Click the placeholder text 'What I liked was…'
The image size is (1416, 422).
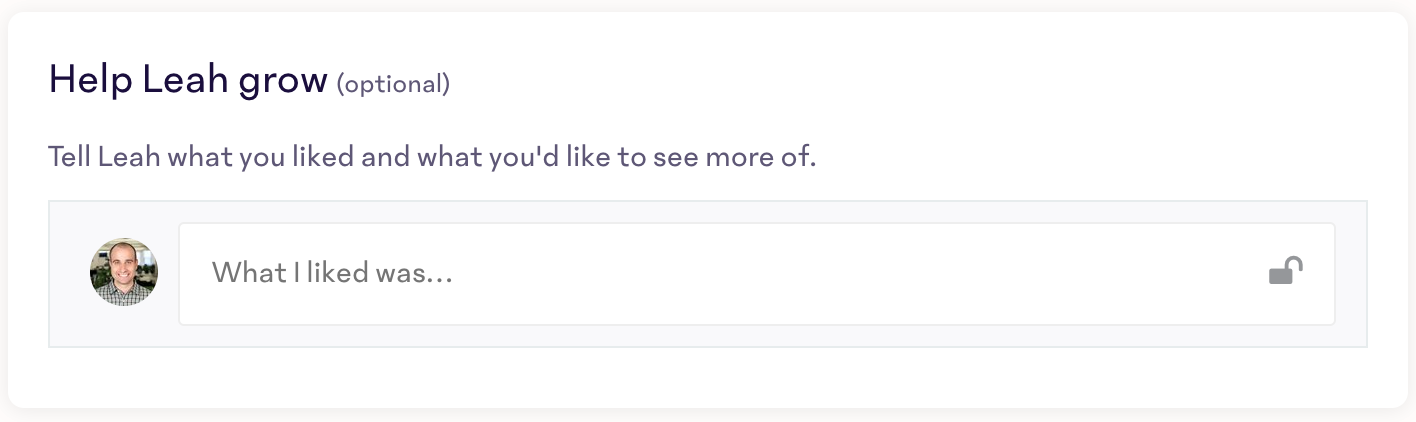tap(333, 272)
